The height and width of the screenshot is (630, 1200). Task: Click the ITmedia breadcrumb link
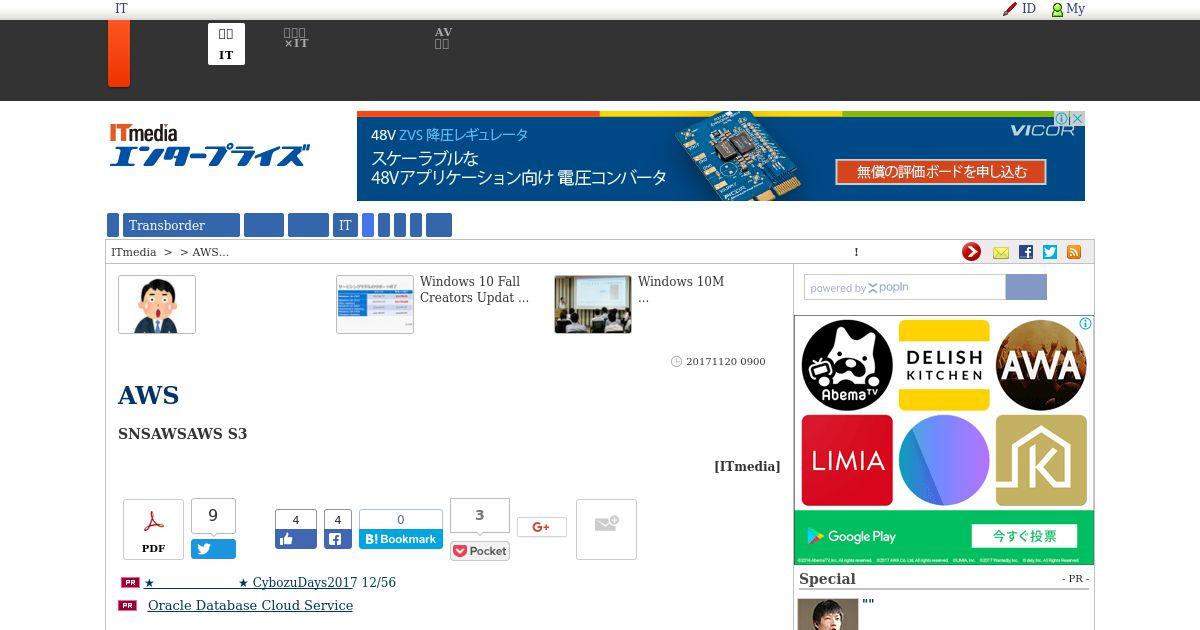[133, 252]
